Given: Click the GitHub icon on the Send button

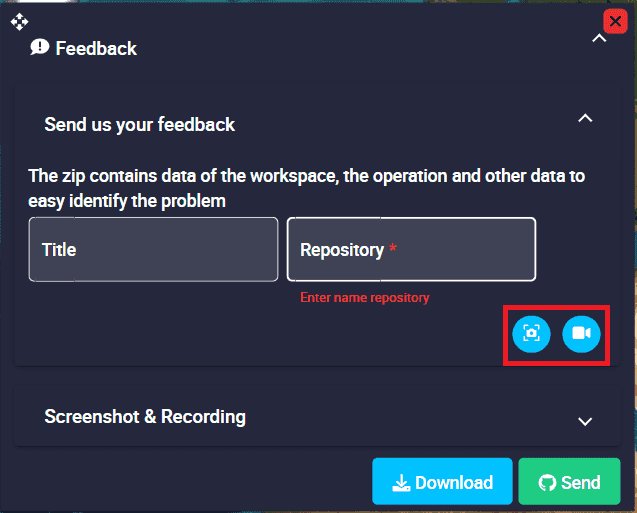Looking at the screenshot, I should tap(547, 483).
